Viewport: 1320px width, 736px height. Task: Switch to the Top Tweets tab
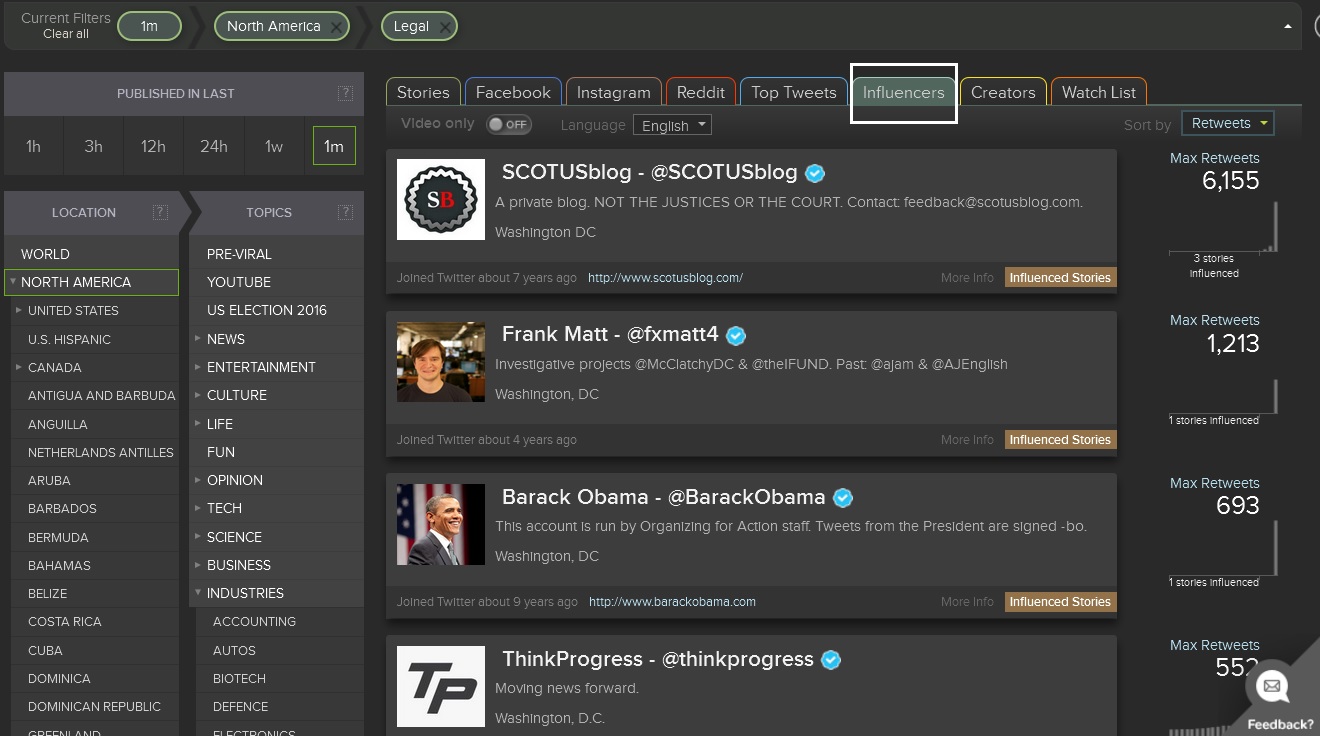(x=793, y=92)
